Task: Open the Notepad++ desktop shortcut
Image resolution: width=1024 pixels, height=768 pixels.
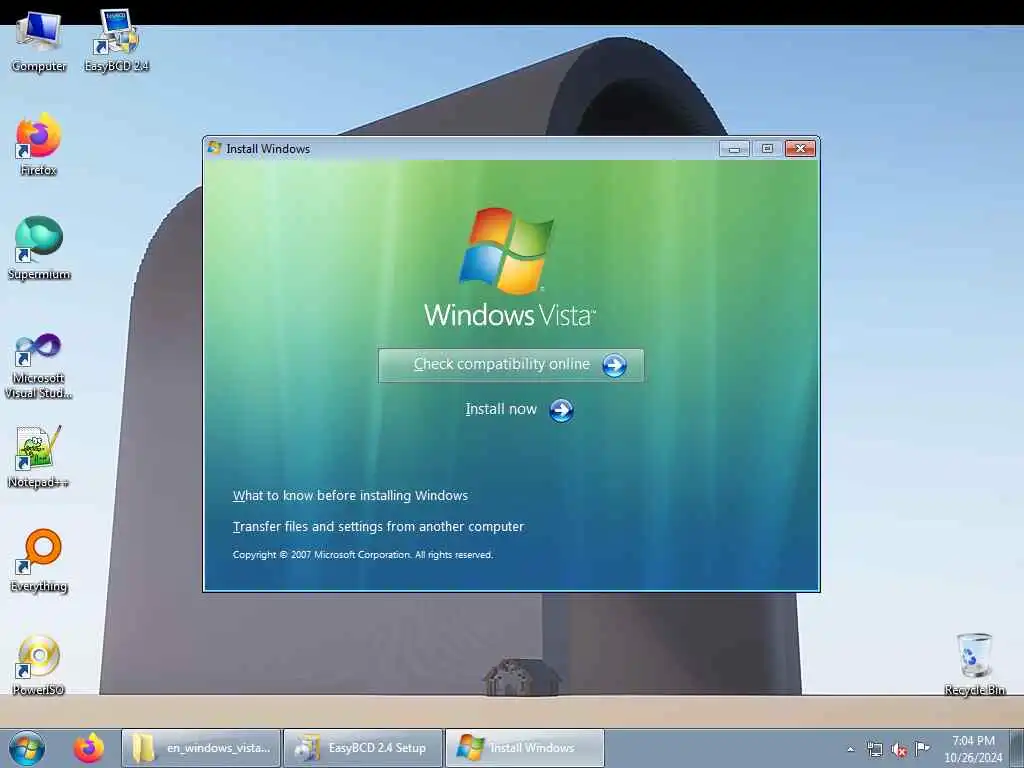Action: (x=39, y=457)
